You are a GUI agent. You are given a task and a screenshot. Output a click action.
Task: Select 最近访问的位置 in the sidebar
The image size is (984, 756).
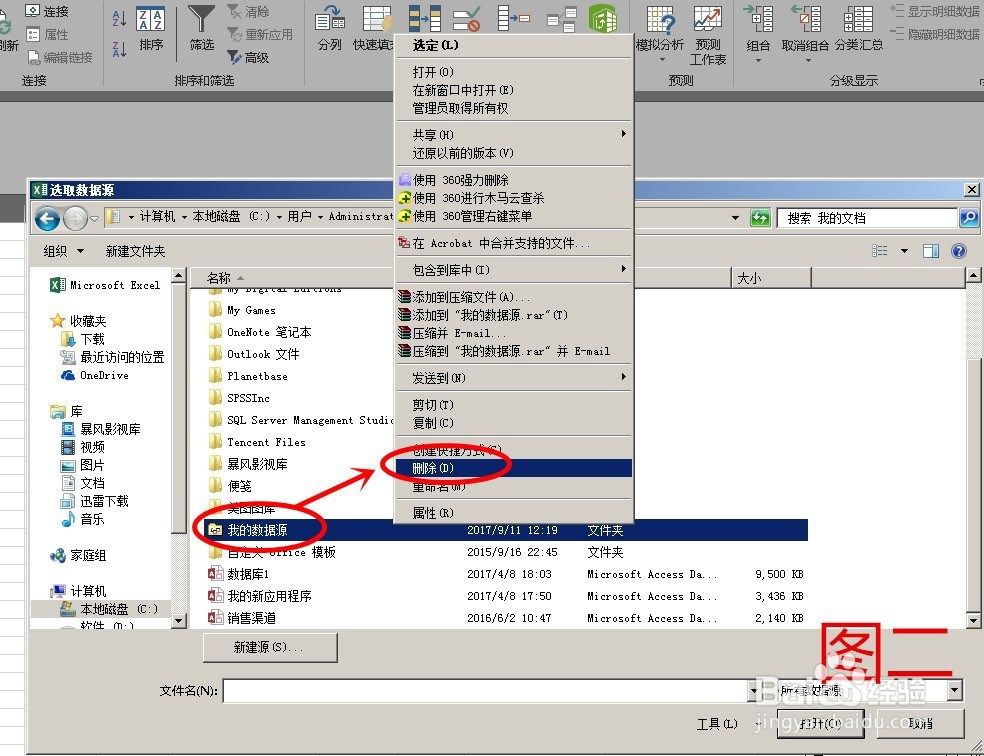[x=112, y=357]
